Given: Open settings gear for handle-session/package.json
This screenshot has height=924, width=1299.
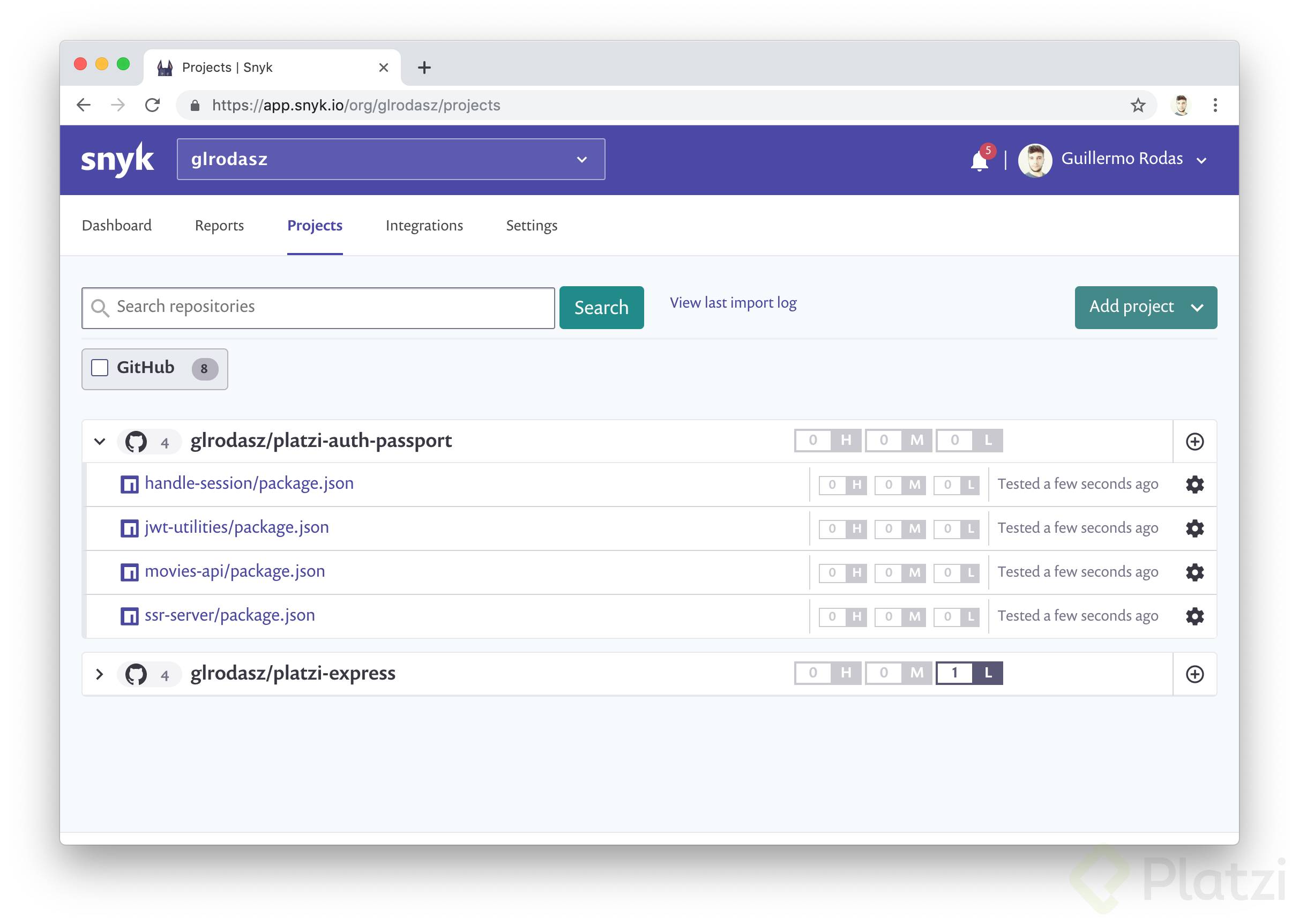Looking at the screenshot, I should [x=1195, y=484].
